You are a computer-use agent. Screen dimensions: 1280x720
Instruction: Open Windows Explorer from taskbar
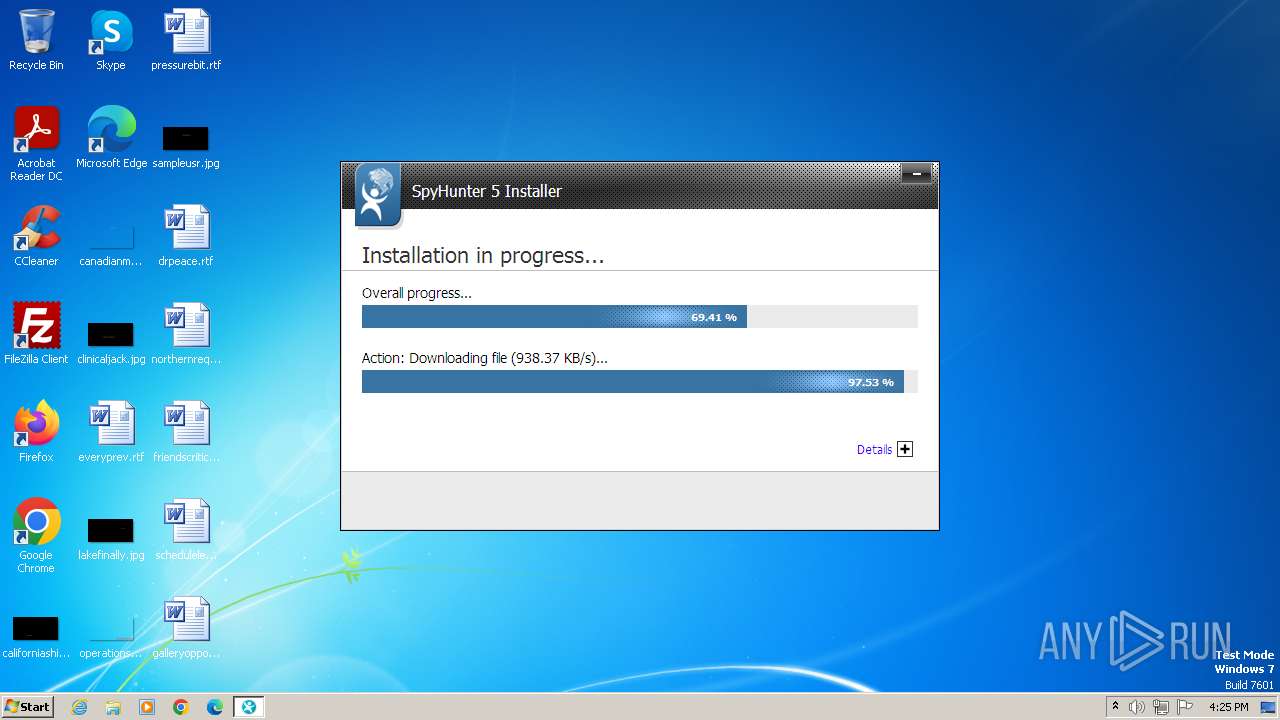click(x=113, y=707)
